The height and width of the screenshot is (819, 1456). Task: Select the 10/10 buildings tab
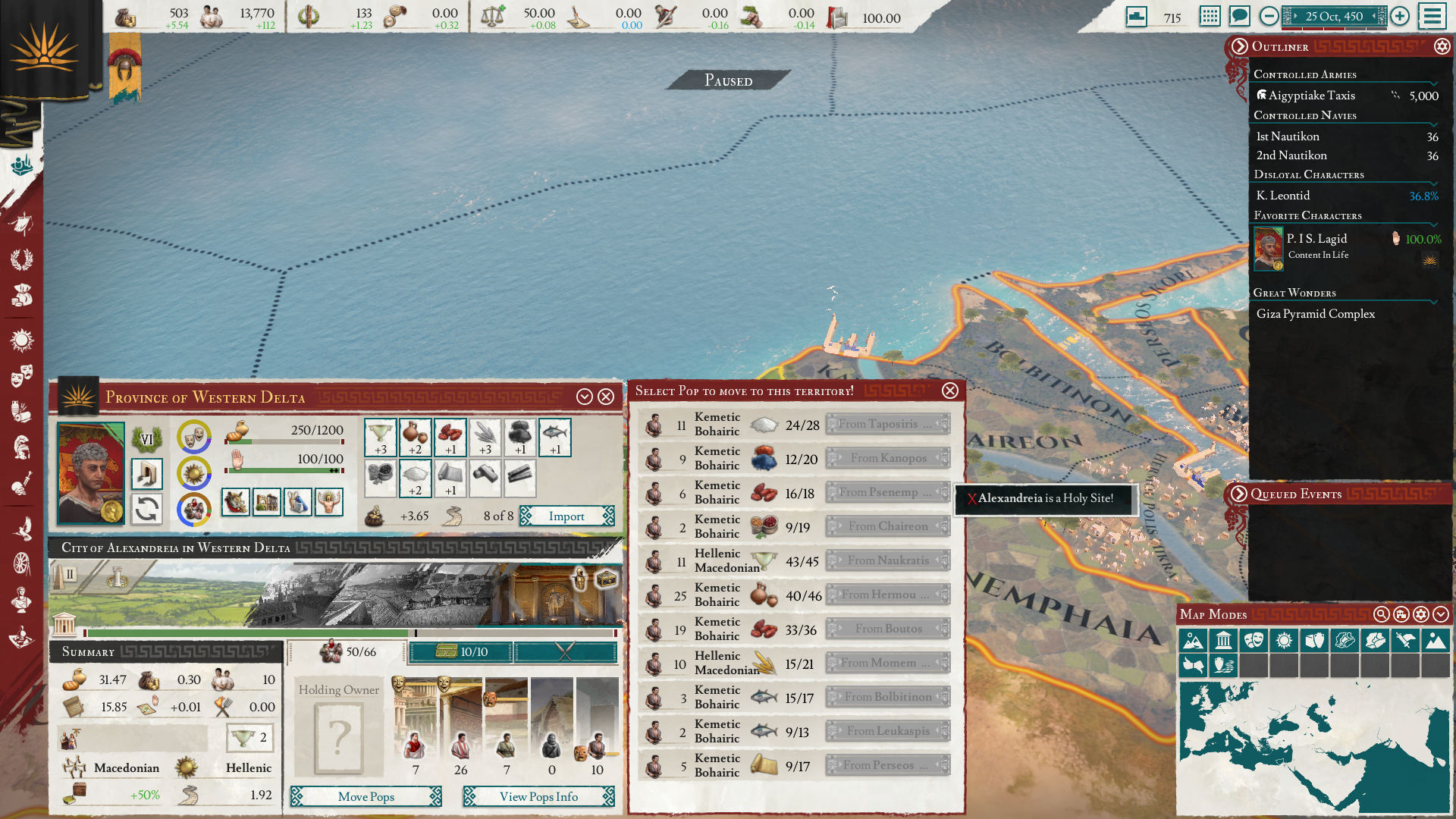[461, 651]
